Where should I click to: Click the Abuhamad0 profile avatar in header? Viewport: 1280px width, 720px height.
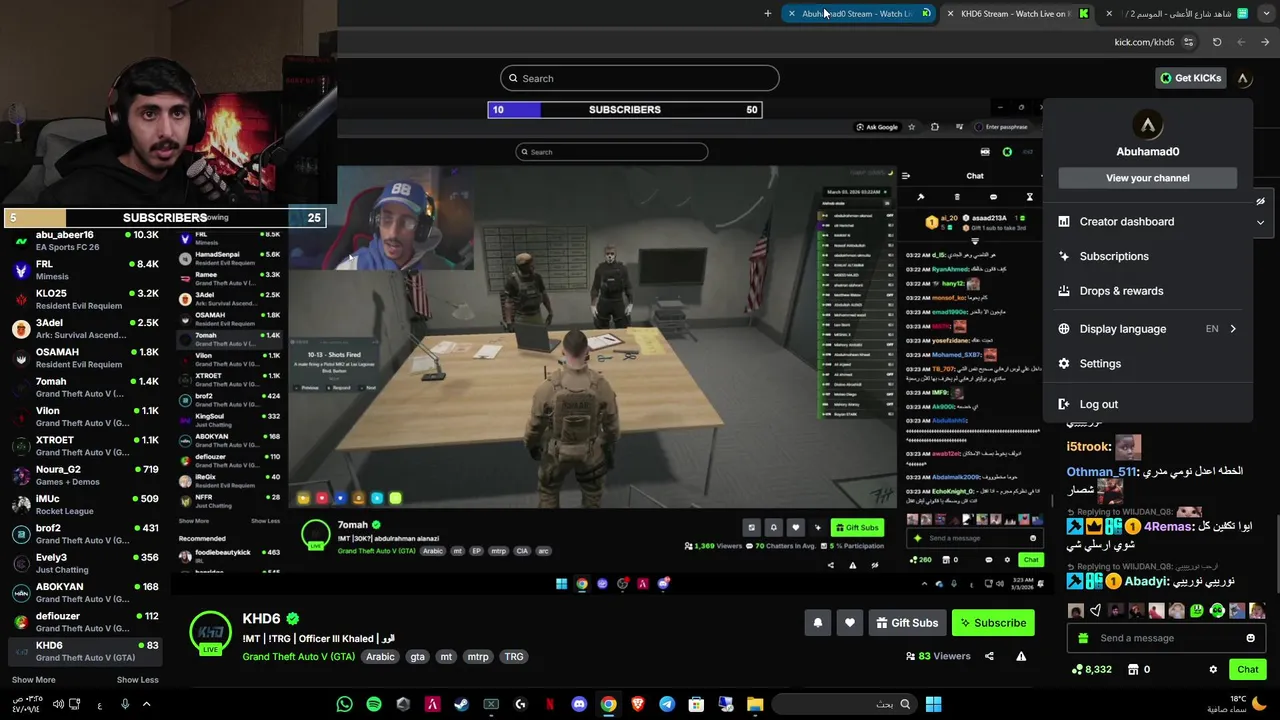point(1243,78)
